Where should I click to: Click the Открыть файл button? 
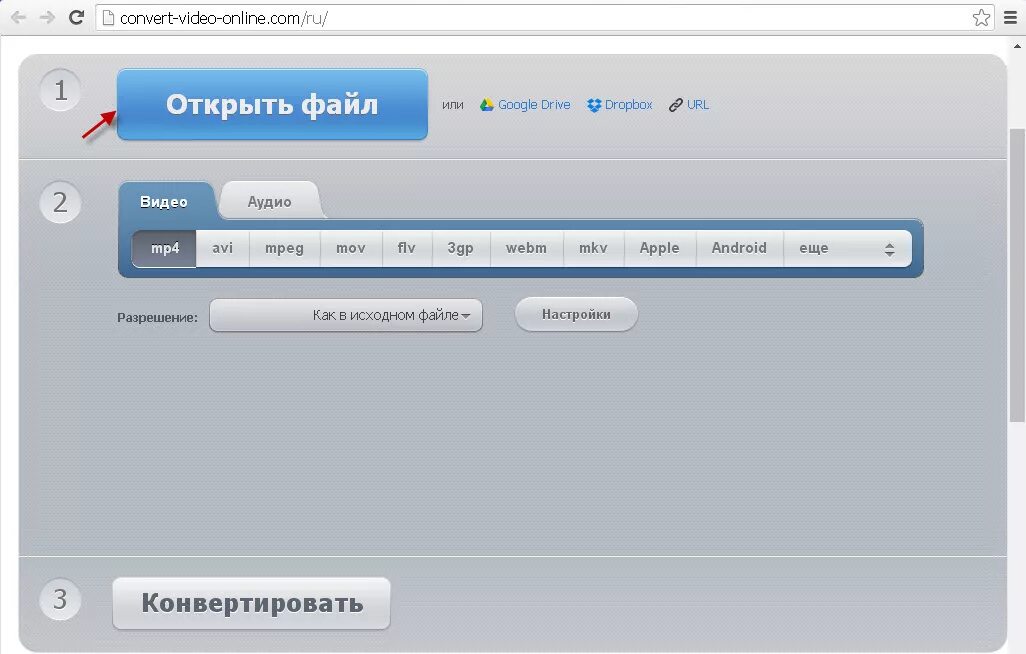(x=272, y=104)
